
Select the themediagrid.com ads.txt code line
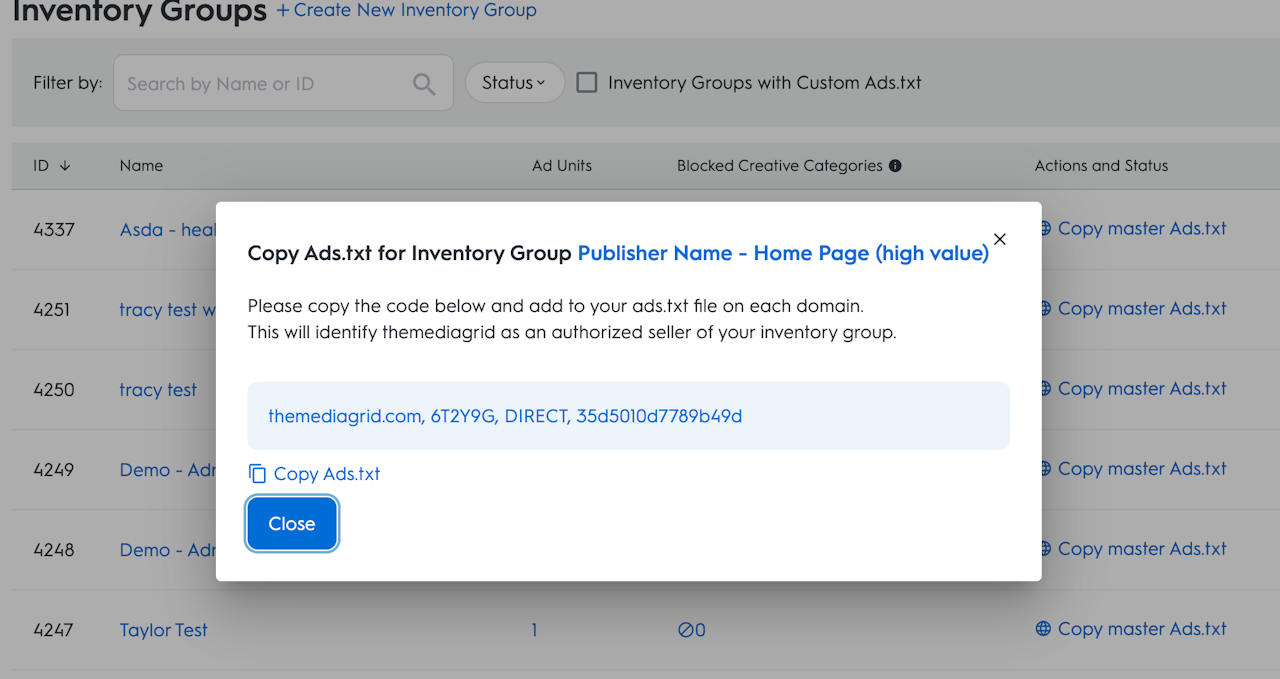point(505,416)
